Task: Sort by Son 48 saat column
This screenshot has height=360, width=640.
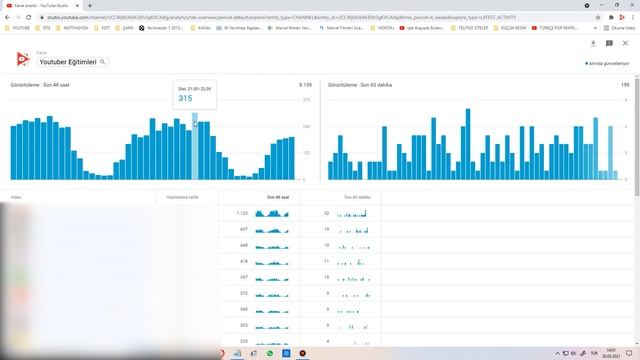Action: pyautogui.click(x=278, y=197)
